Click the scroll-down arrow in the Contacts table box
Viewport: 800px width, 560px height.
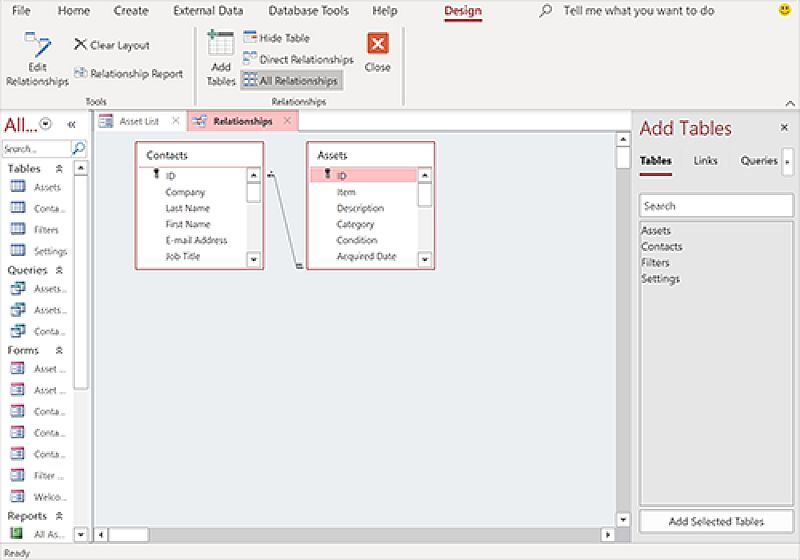point(253,258)
